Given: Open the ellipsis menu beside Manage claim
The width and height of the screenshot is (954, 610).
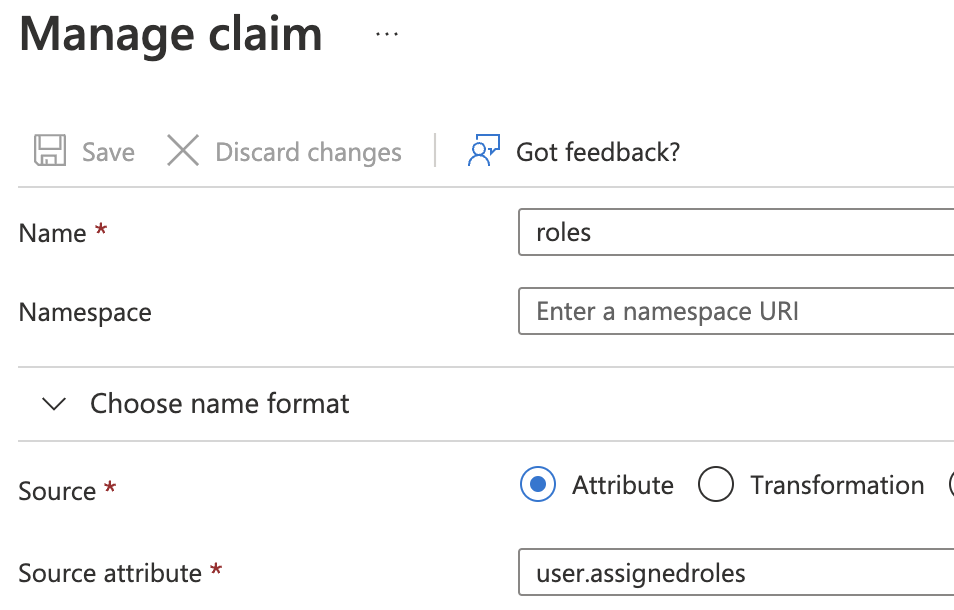Looking at the screenshot, I should [387, 35].
